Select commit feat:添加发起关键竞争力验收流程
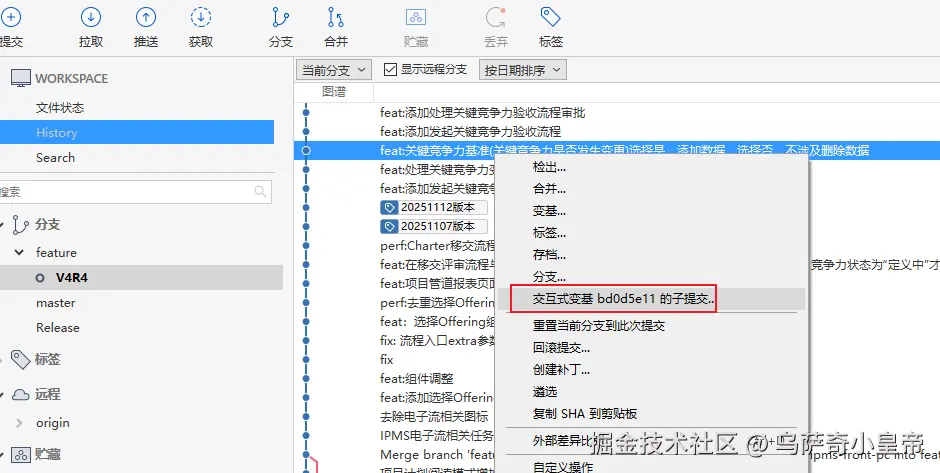Screen dimensions: 940x473 (x=471, y=131)
